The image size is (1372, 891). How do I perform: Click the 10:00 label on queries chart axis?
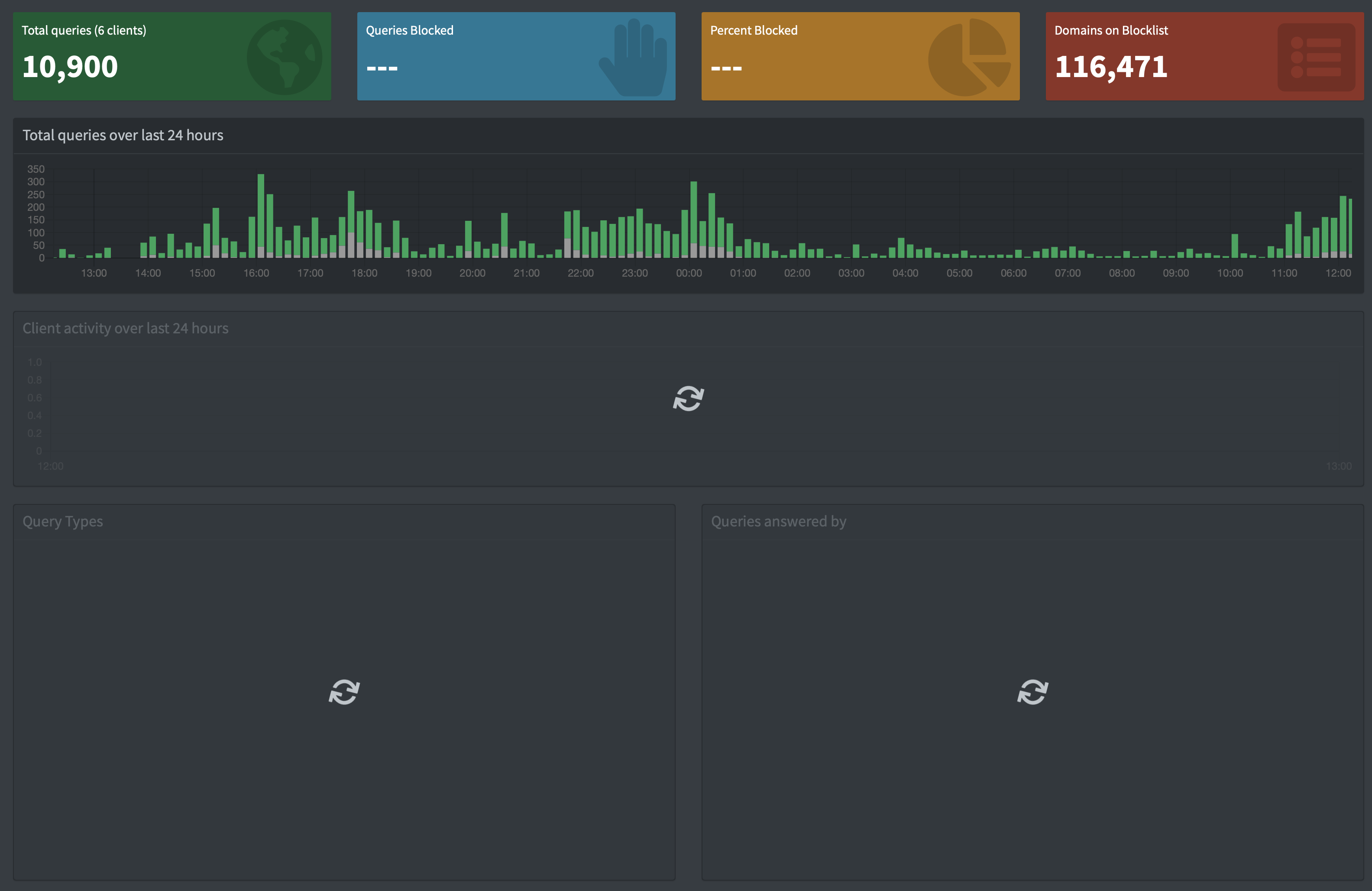point(1230,273)
